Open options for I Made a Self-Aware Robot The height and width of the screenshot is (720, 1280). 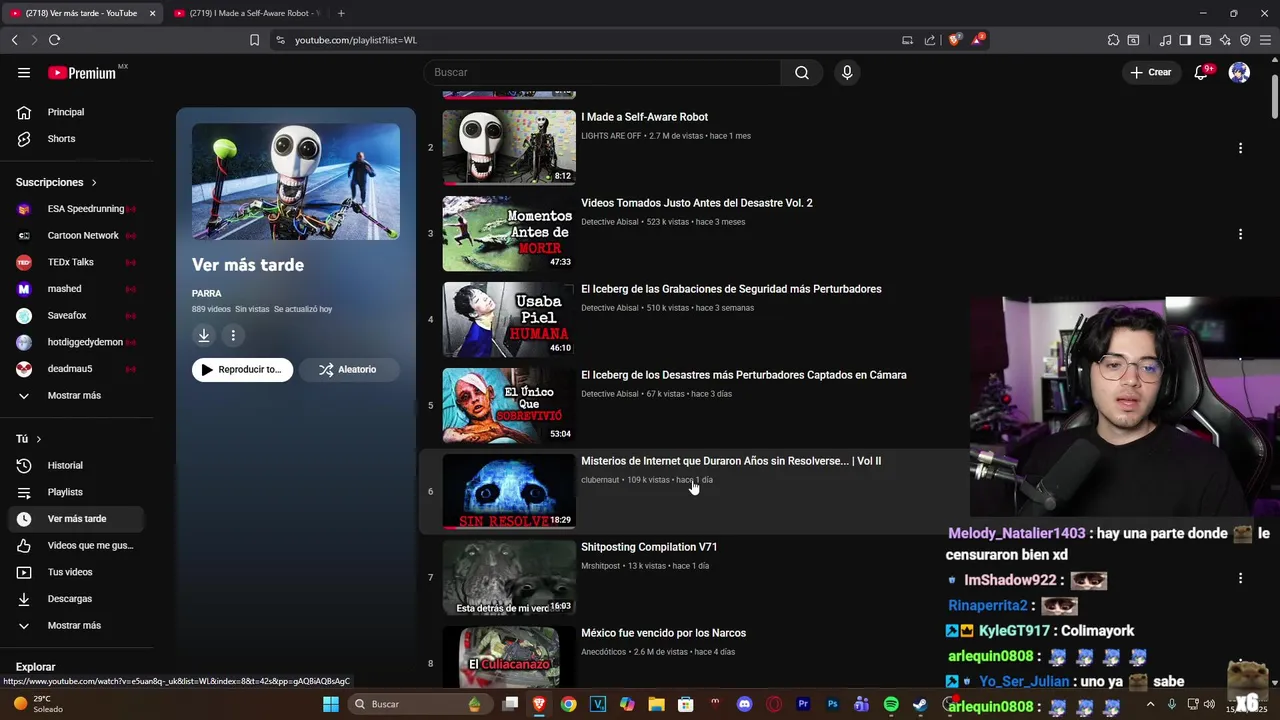1240,148
